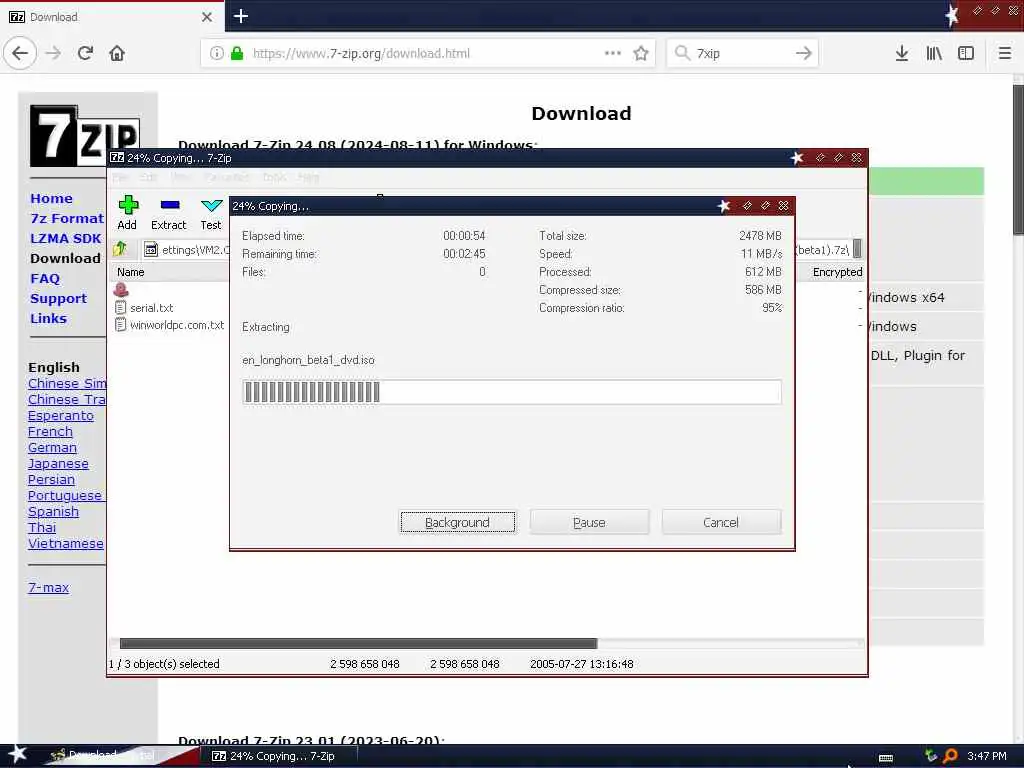Click the 7-Zip horizontal scrollbar thumb
Image resolution: width=1024 pixels, height=768 pixels.
pos(358,643)
